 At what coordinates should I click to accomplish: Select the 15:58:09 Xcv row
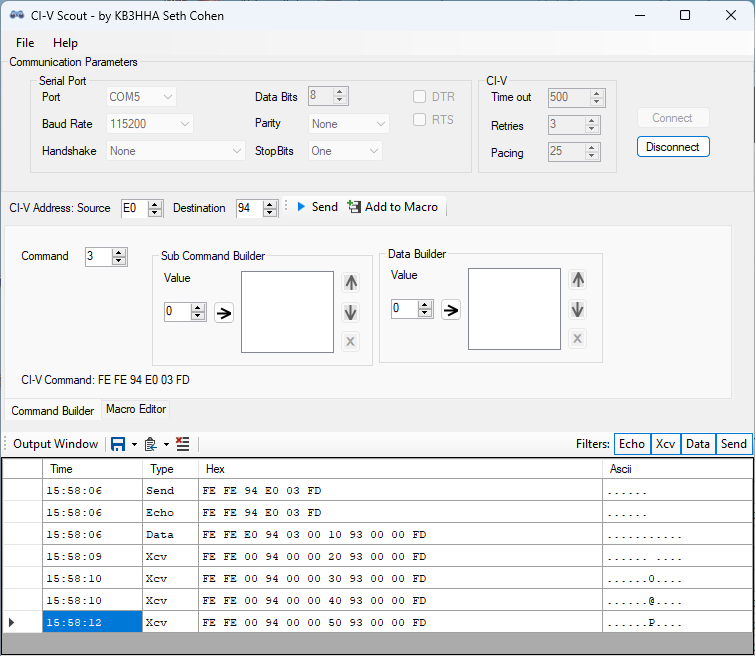coord(378,556)
